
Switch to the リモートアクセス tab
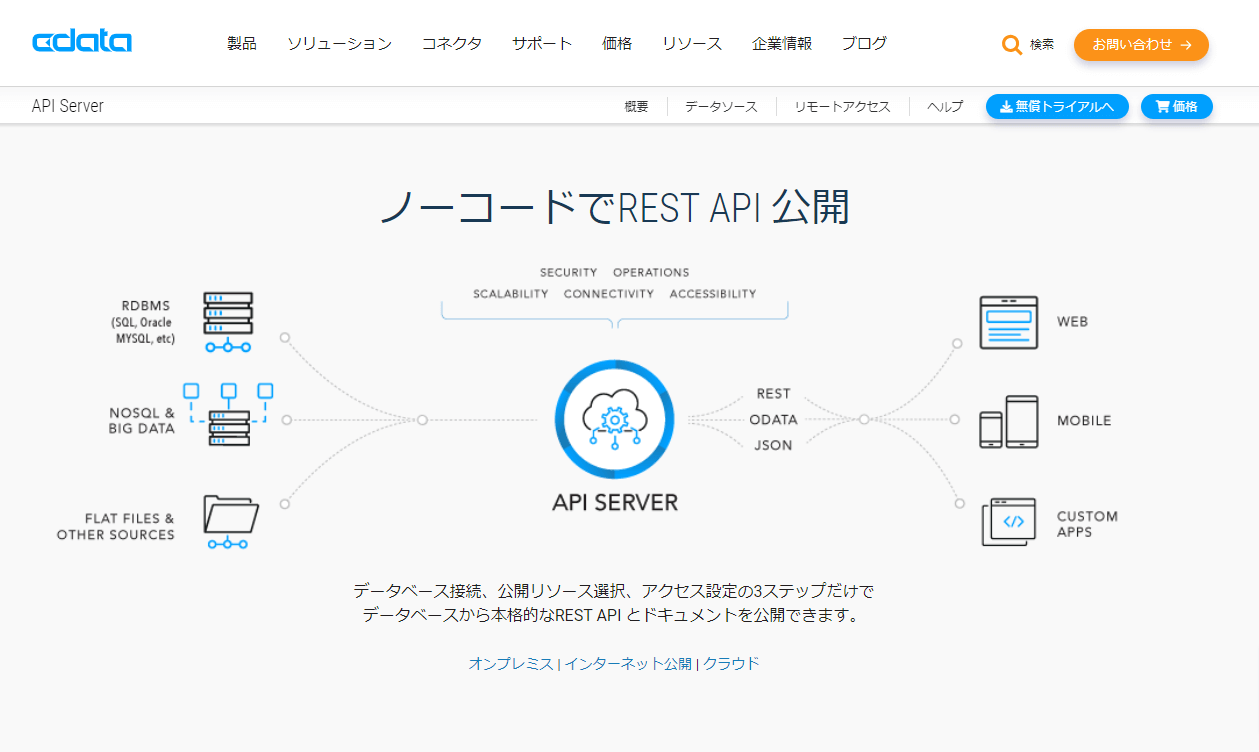[x=843, y=106]
